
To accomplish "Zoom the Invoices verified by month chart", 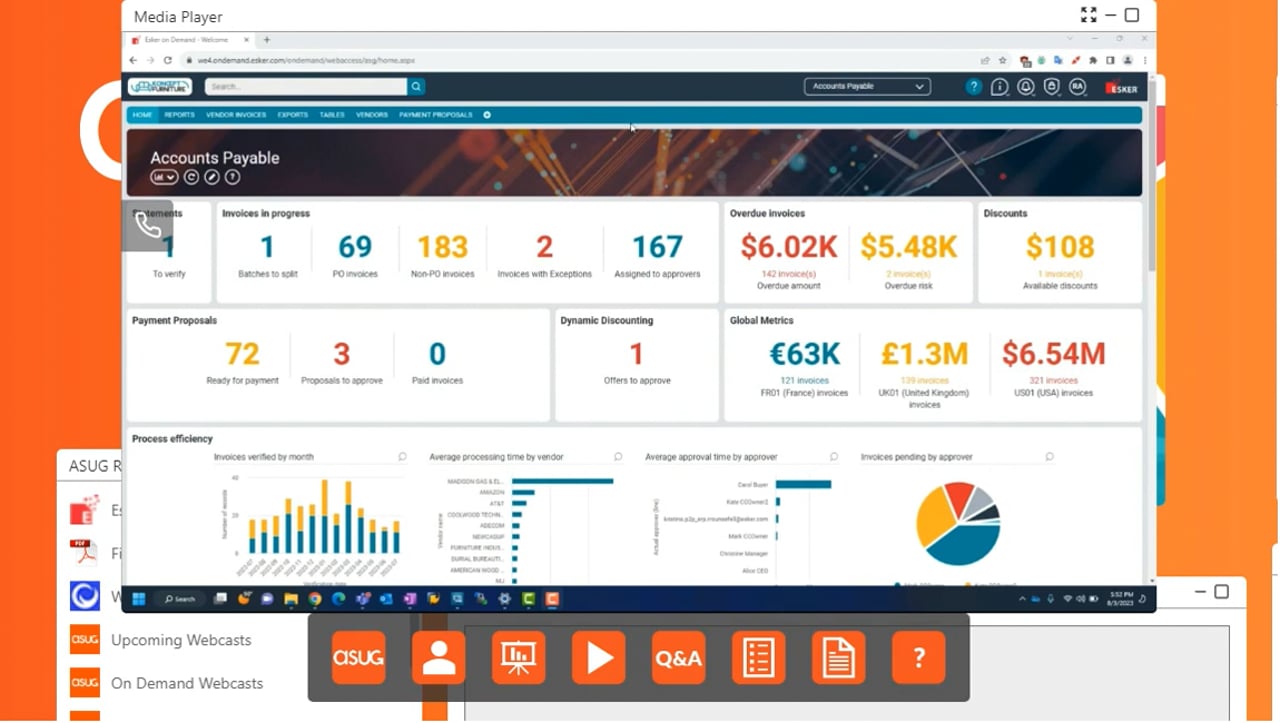I will [x=402, y=457].
